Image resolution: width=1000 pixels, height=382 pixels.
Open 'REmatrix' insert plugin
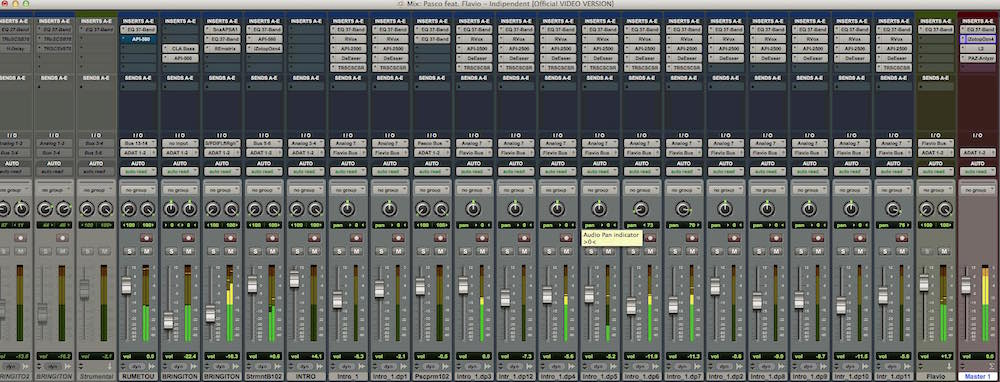[x=224, y=48]
